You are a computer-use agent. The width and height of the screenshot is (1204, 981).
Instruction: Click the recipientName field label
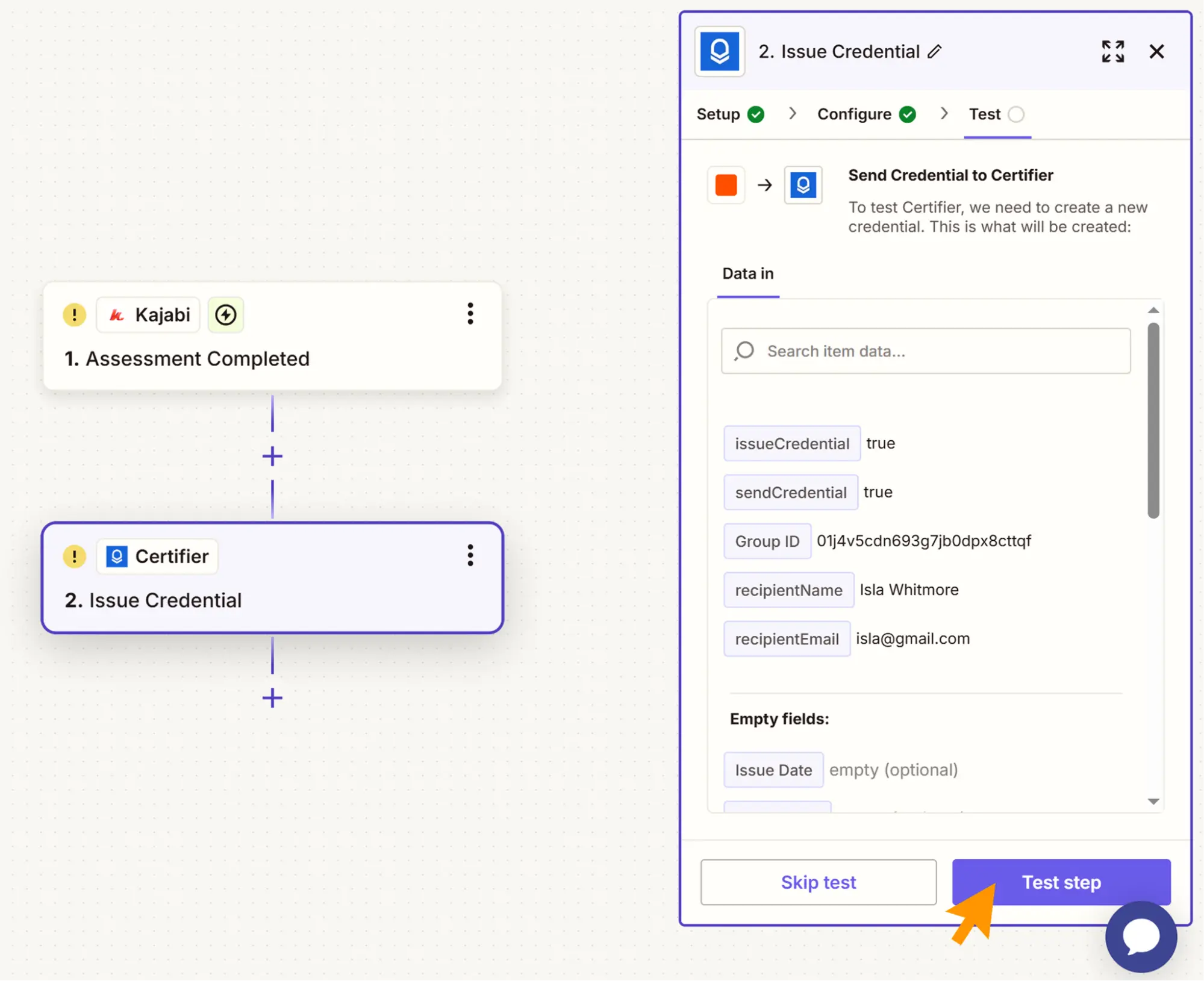tap(788, 590)
